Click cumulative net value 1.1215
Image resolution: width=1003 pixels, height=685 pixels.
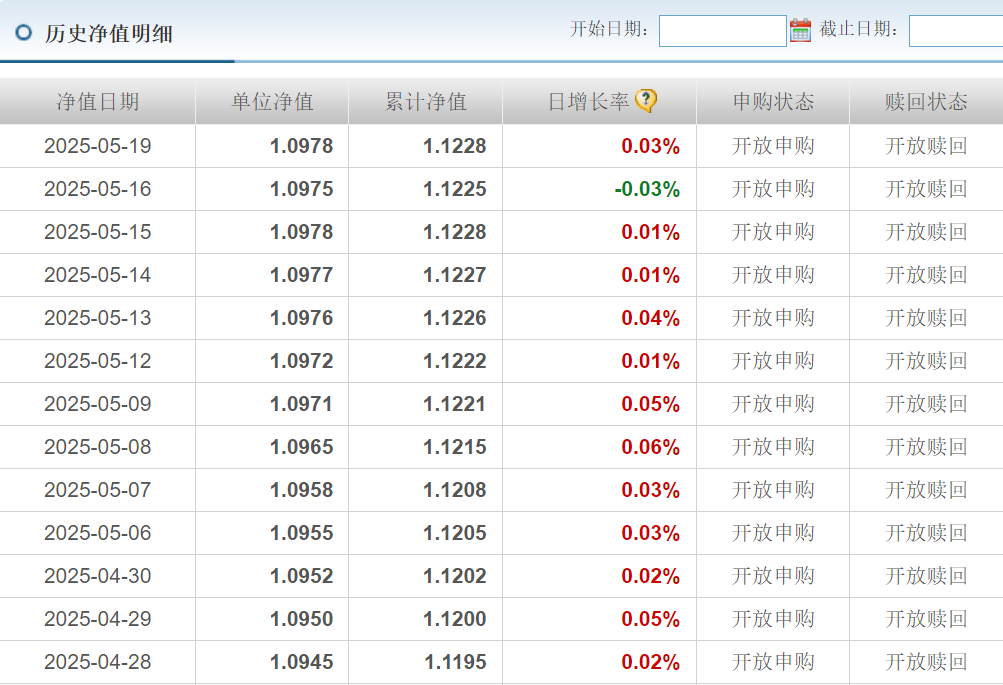click(455, 446)
